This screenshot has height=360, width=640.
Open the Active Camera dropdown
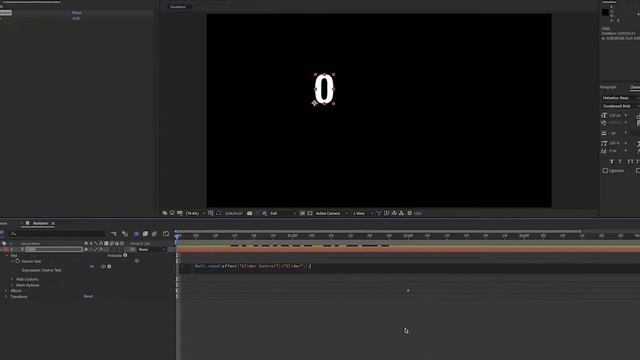point(331,213)
